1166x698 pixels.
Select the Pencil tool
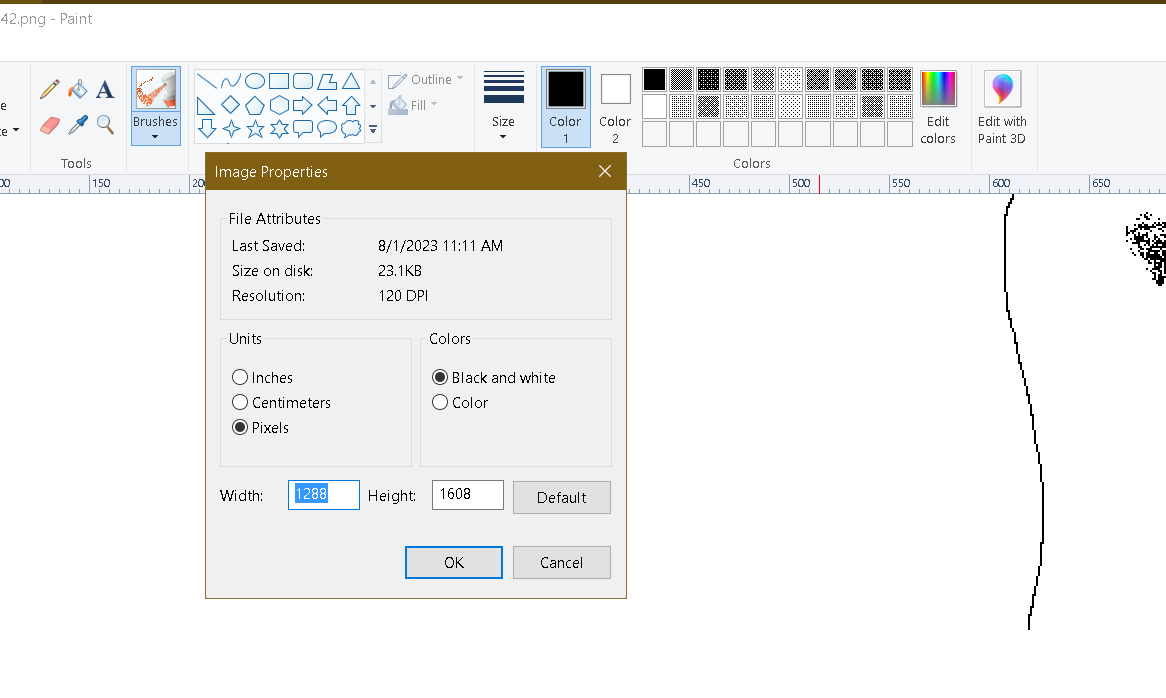tap(50, 89)
